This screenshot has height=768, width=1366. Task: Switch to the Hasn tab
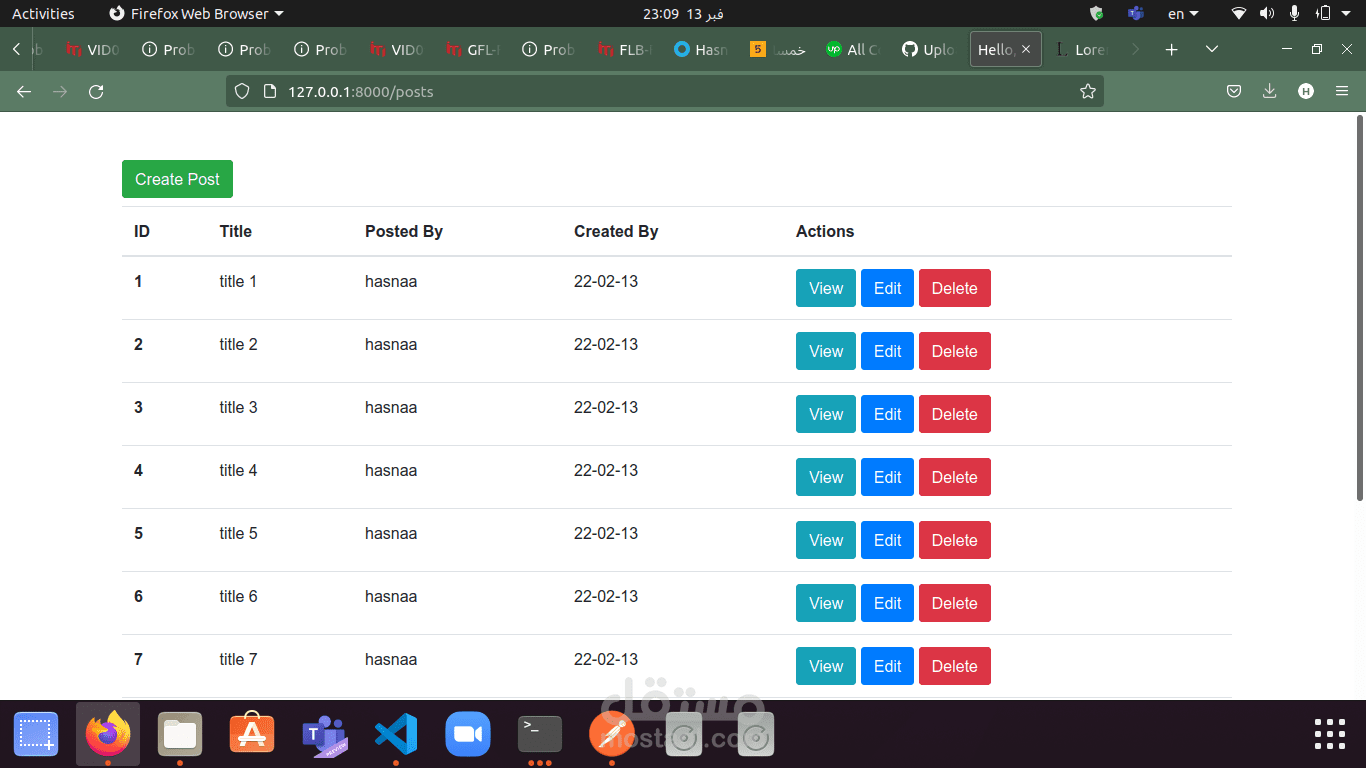click(x=700, y=49)
